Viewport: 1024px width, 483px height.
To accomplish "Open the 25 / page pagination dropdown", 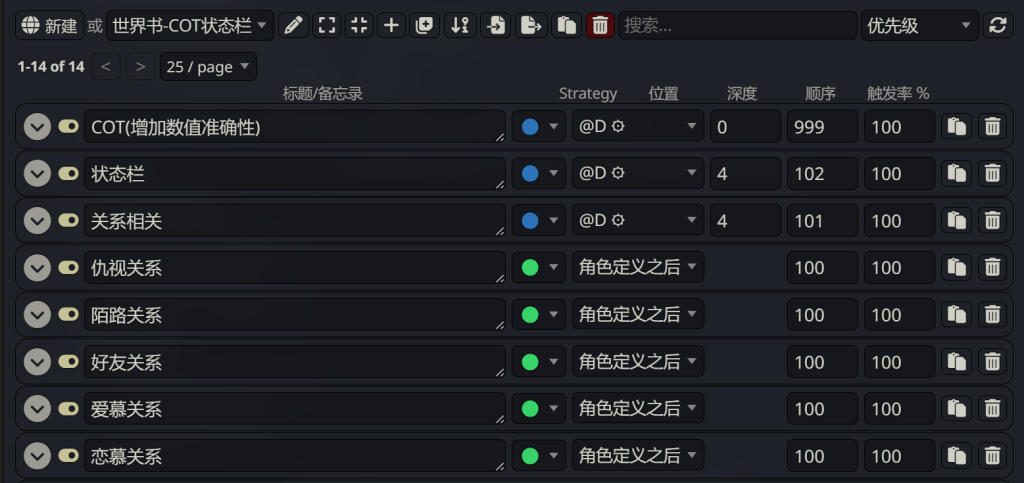I will tap(208, 67).
